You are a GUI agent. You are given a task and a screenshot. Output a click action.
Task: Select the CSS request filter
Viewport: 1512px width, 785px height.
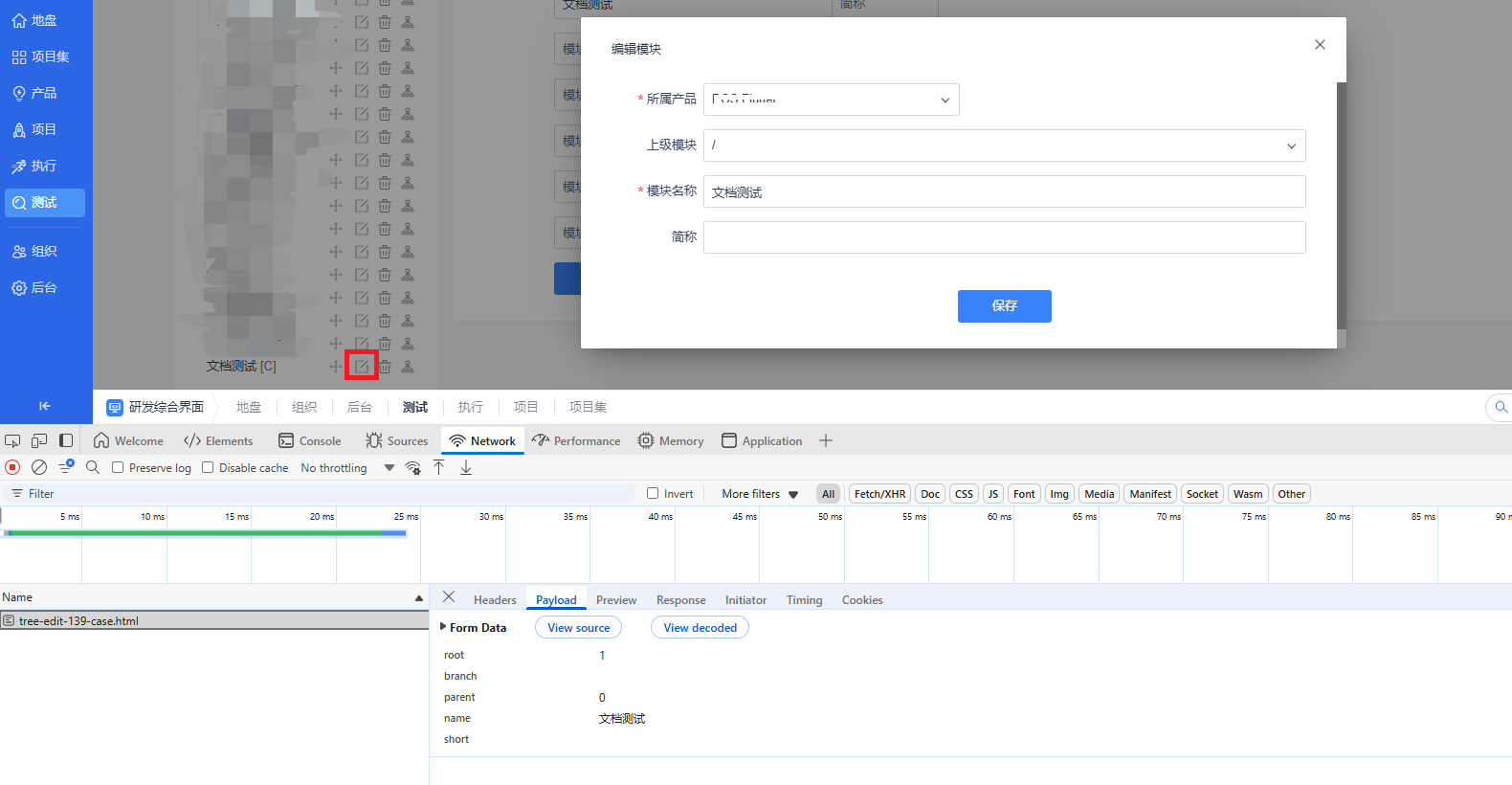[964, 494]
